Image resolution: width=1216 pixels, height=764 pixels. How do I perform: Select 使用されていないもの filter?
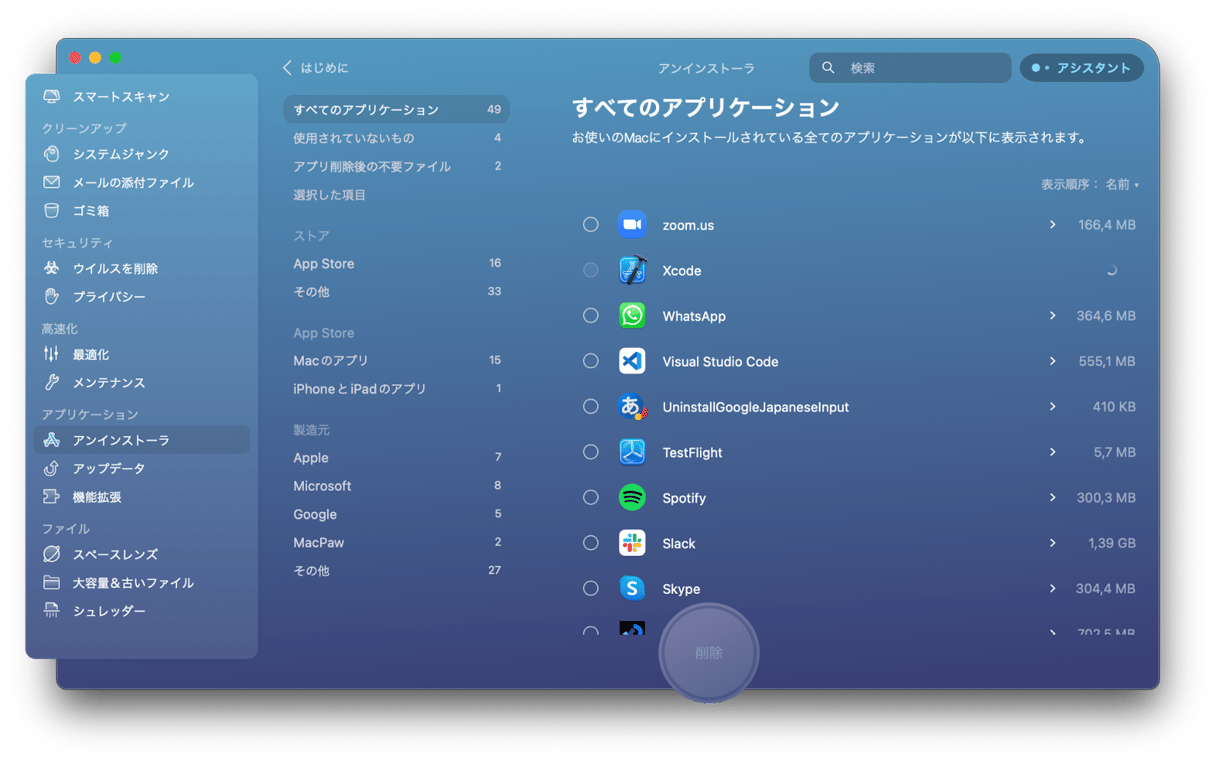pos(396,138)
